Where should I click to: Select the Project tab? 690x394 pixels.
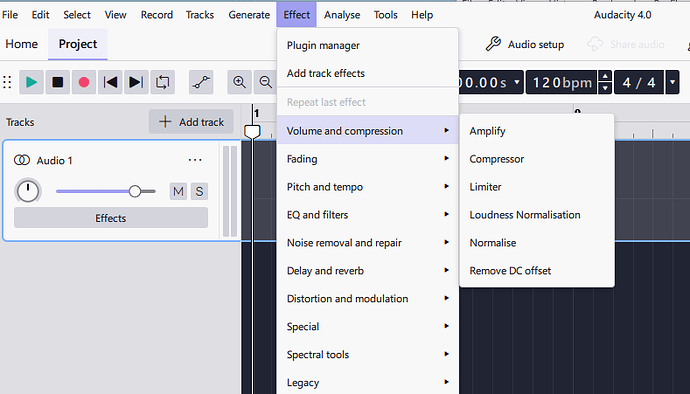(x=78, y=44)
